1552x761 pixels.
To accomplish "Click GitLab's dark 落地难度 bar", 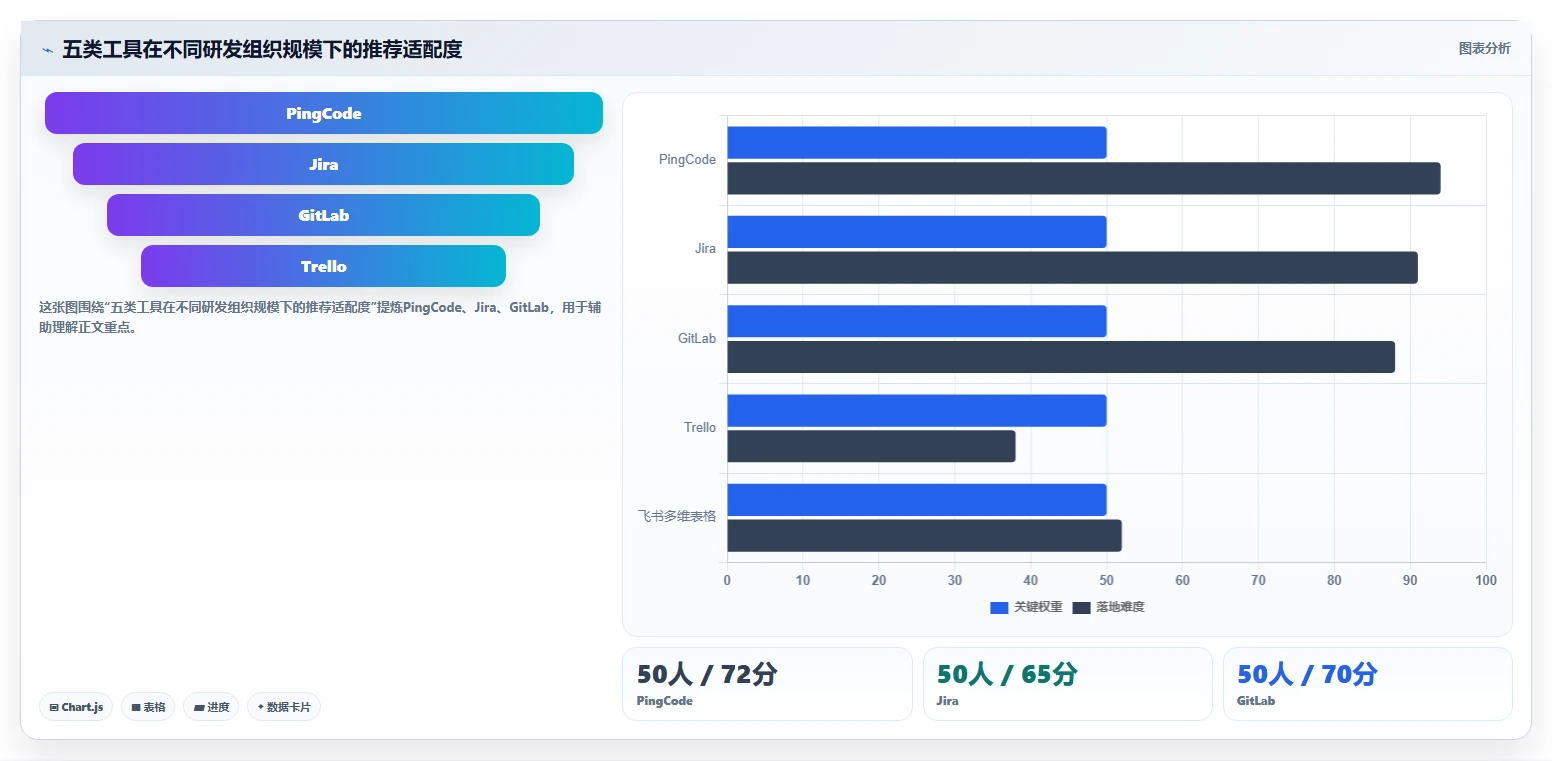I will [1061, 357].
